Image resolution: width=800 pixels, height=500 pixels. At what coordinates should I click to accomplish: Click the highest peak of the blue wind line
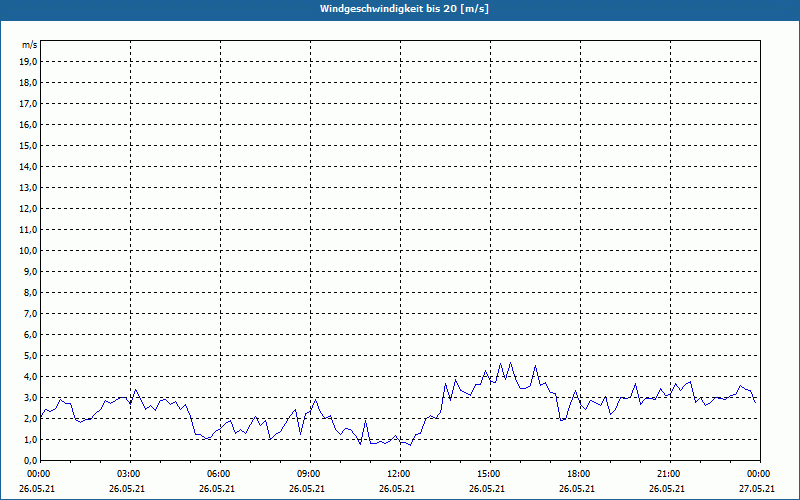tap(510, 362)
